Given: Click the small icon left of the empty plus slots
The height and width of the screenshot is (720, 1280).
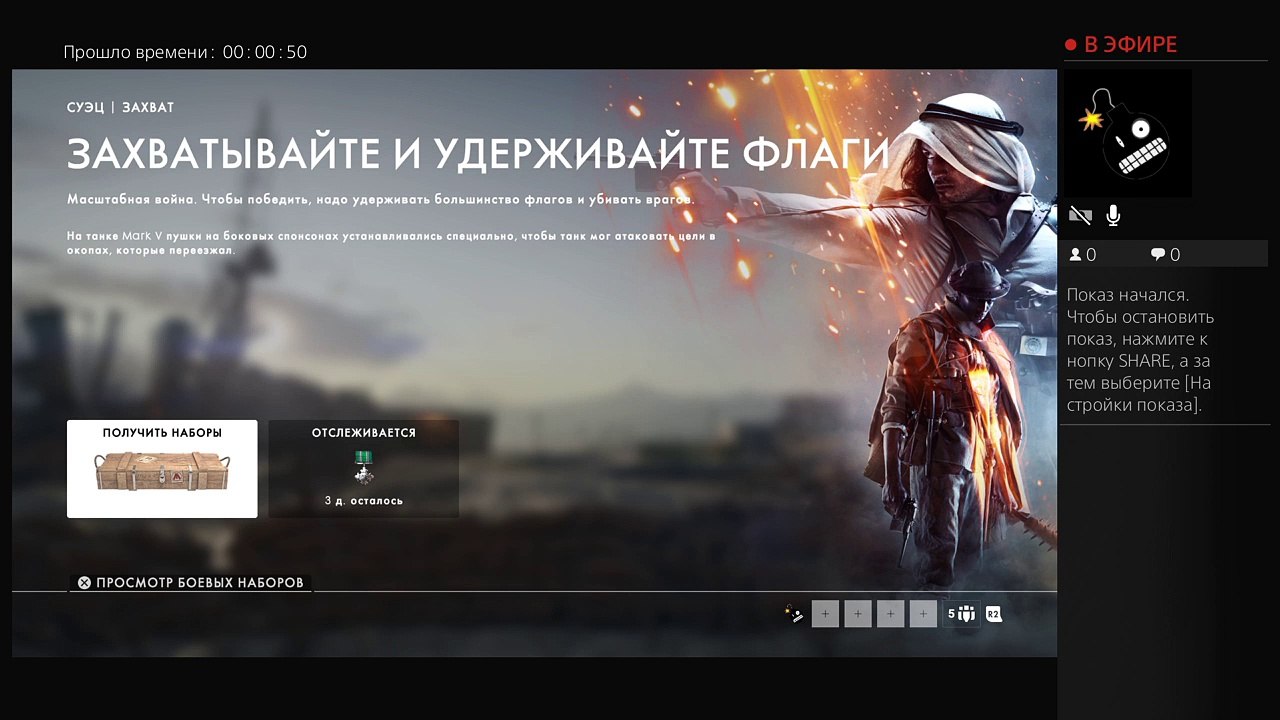Looking at the screenshot, I should tap(794, 614).
